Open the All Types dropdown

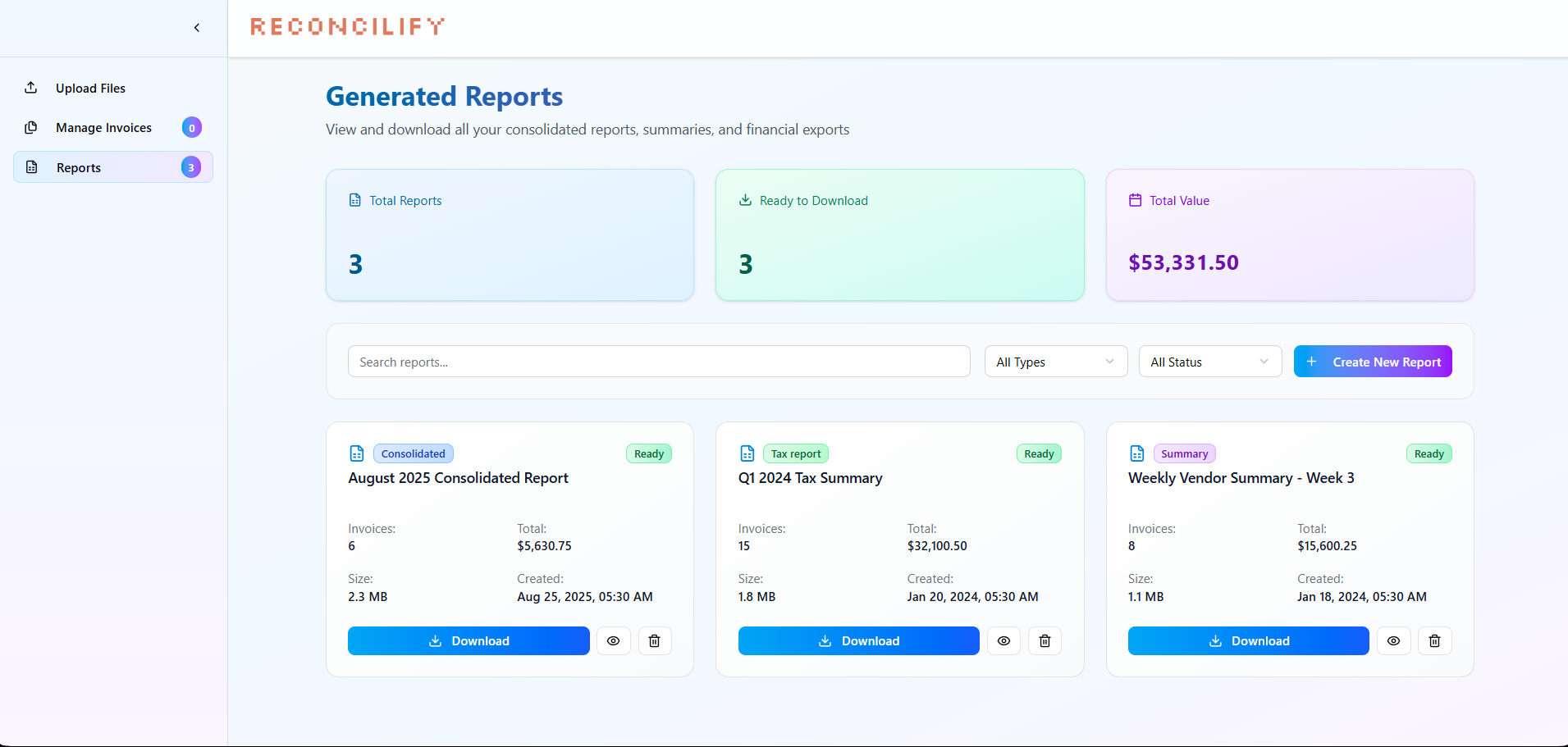[x=1056, y=362]
